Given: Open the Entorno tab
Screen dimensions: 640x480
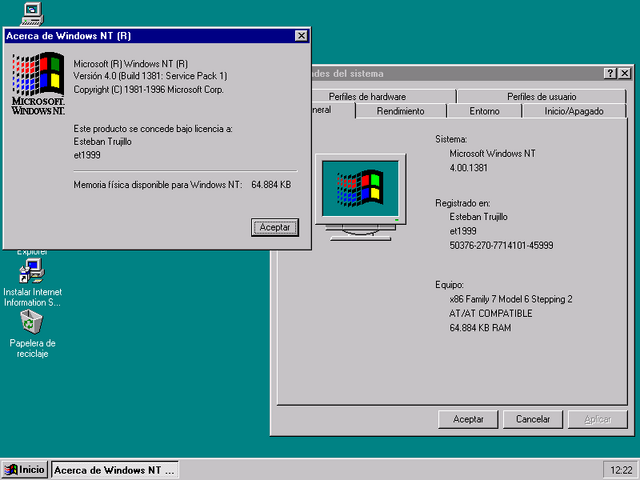Looking at the screenshot, I should [x=484, y=111].
